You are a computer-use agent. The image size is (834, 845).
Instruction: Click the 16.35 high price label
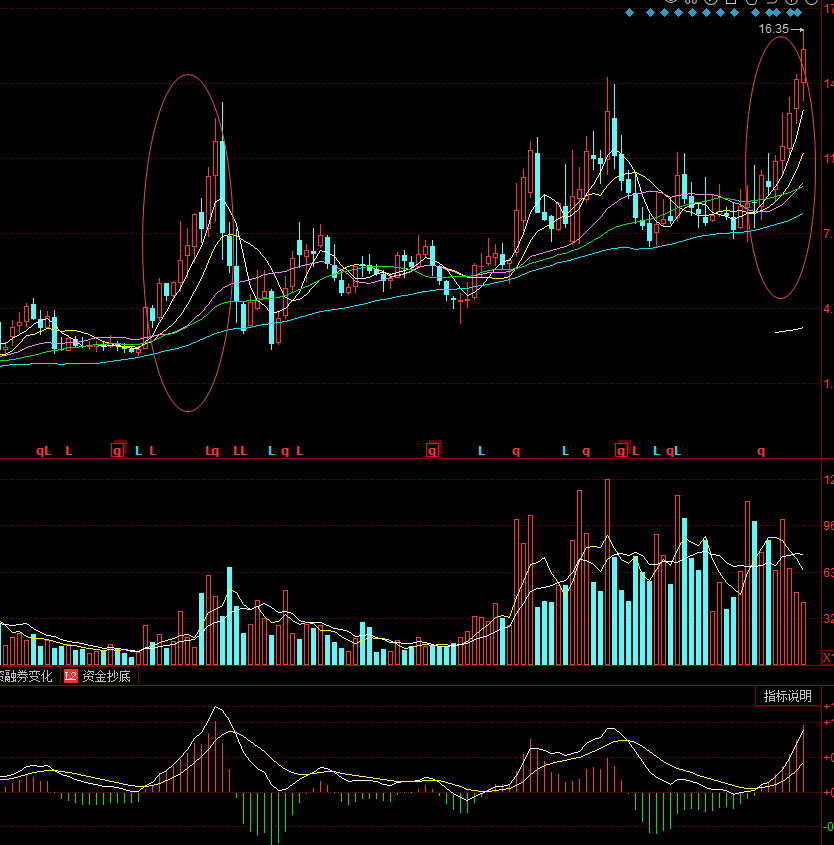pyautogui.click(x=774, y=29)
